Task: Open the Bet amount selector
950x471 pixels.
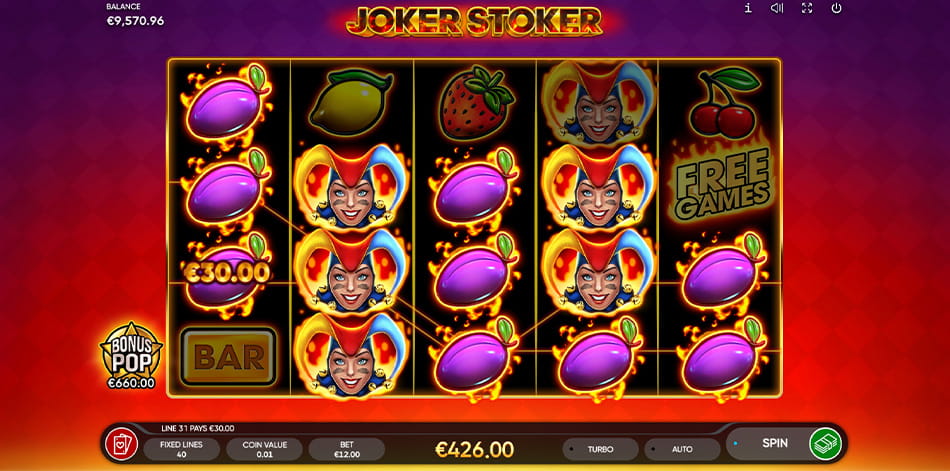Action: tap(347, 449)
